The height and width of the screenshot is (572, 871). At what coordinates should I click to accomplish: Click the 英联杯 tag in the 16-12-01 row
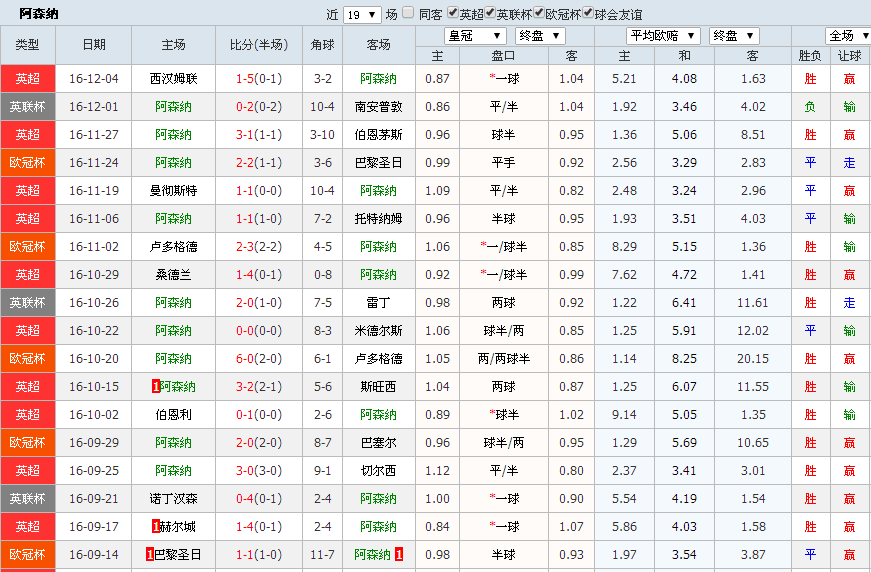28,107
